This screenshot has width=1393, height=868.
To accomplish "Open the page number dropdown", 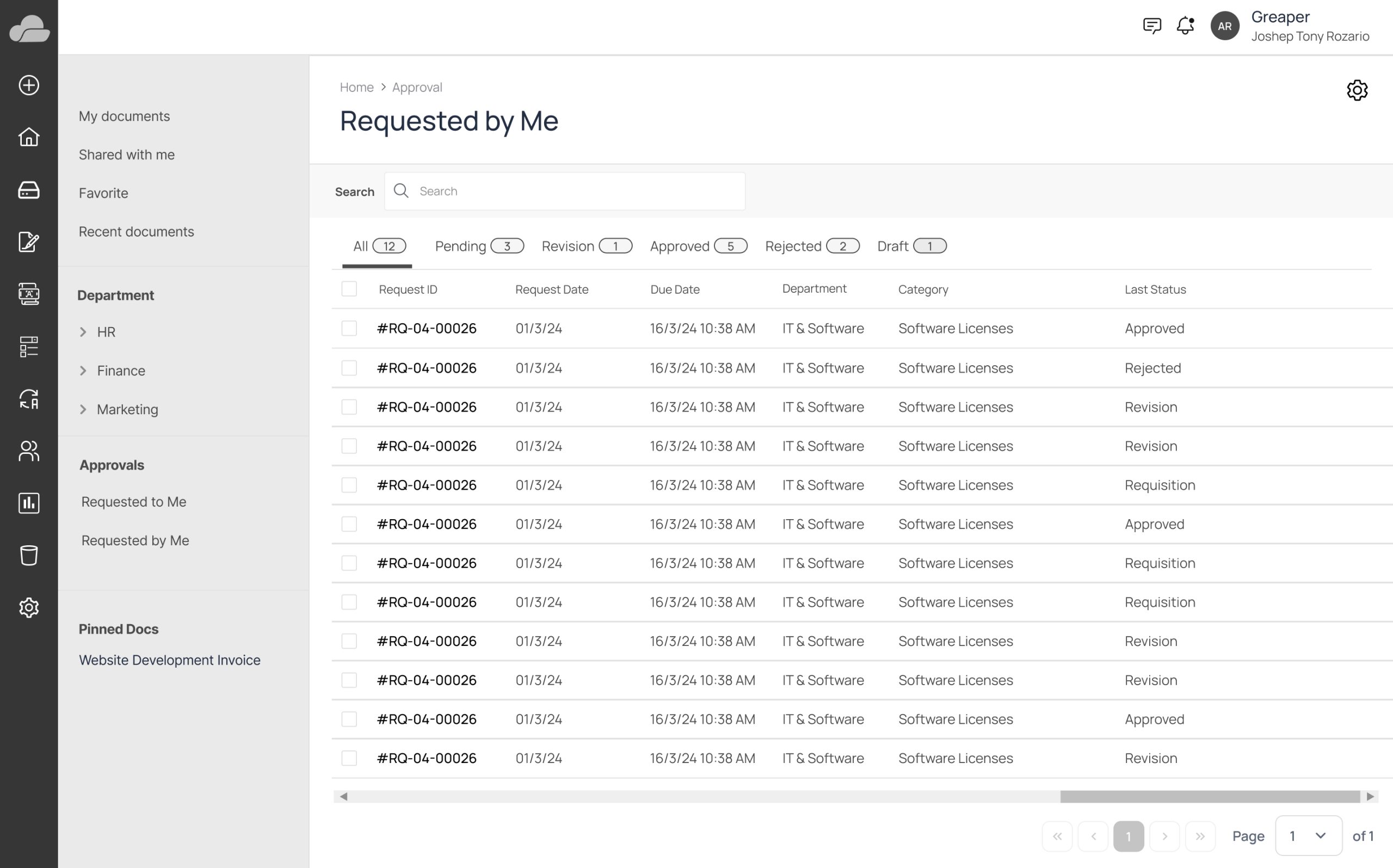I will point(1308,836).
